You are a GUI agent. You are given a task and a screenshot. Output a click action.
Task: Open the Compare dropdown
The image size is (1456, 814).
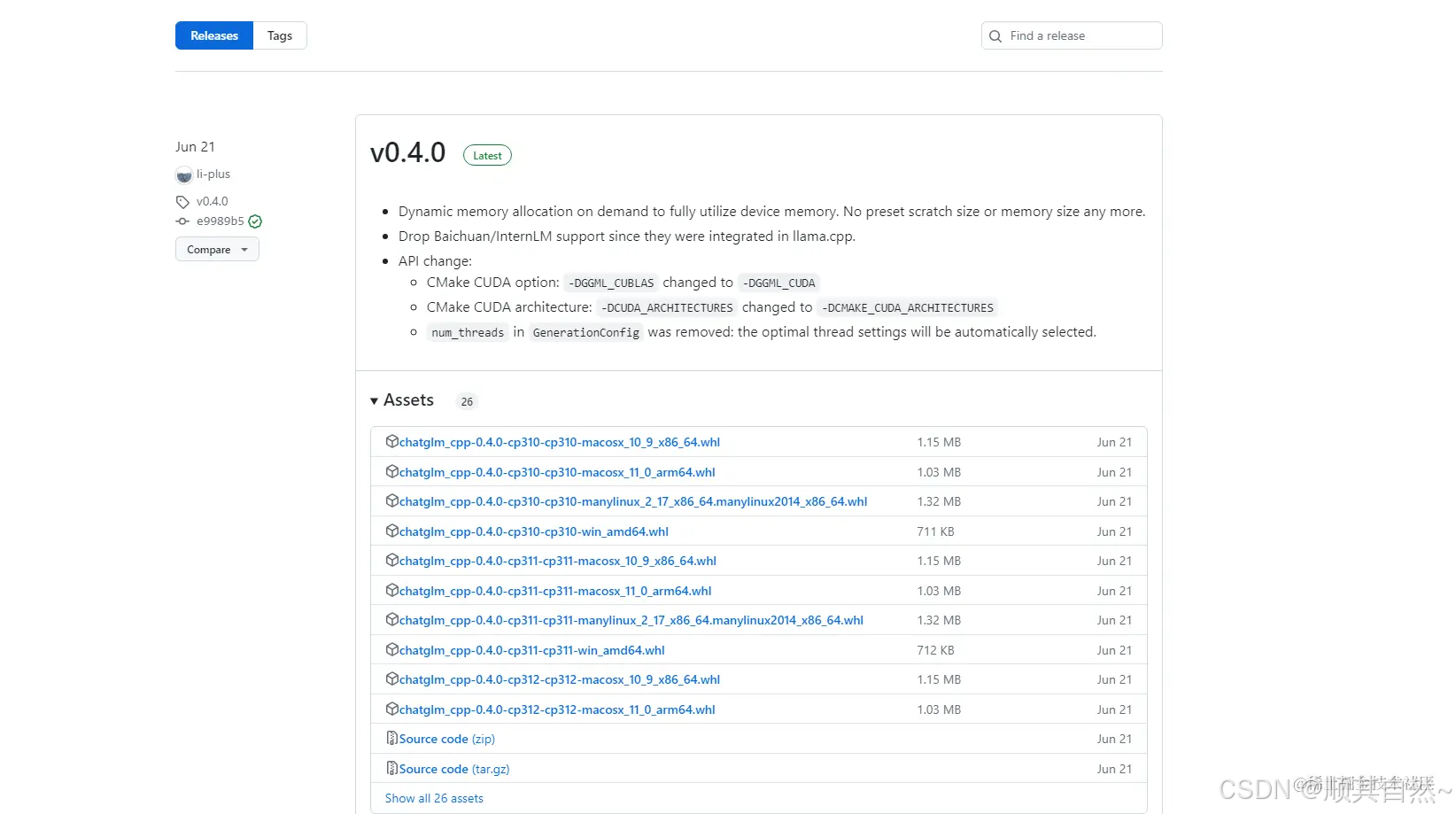coord(216,249)
